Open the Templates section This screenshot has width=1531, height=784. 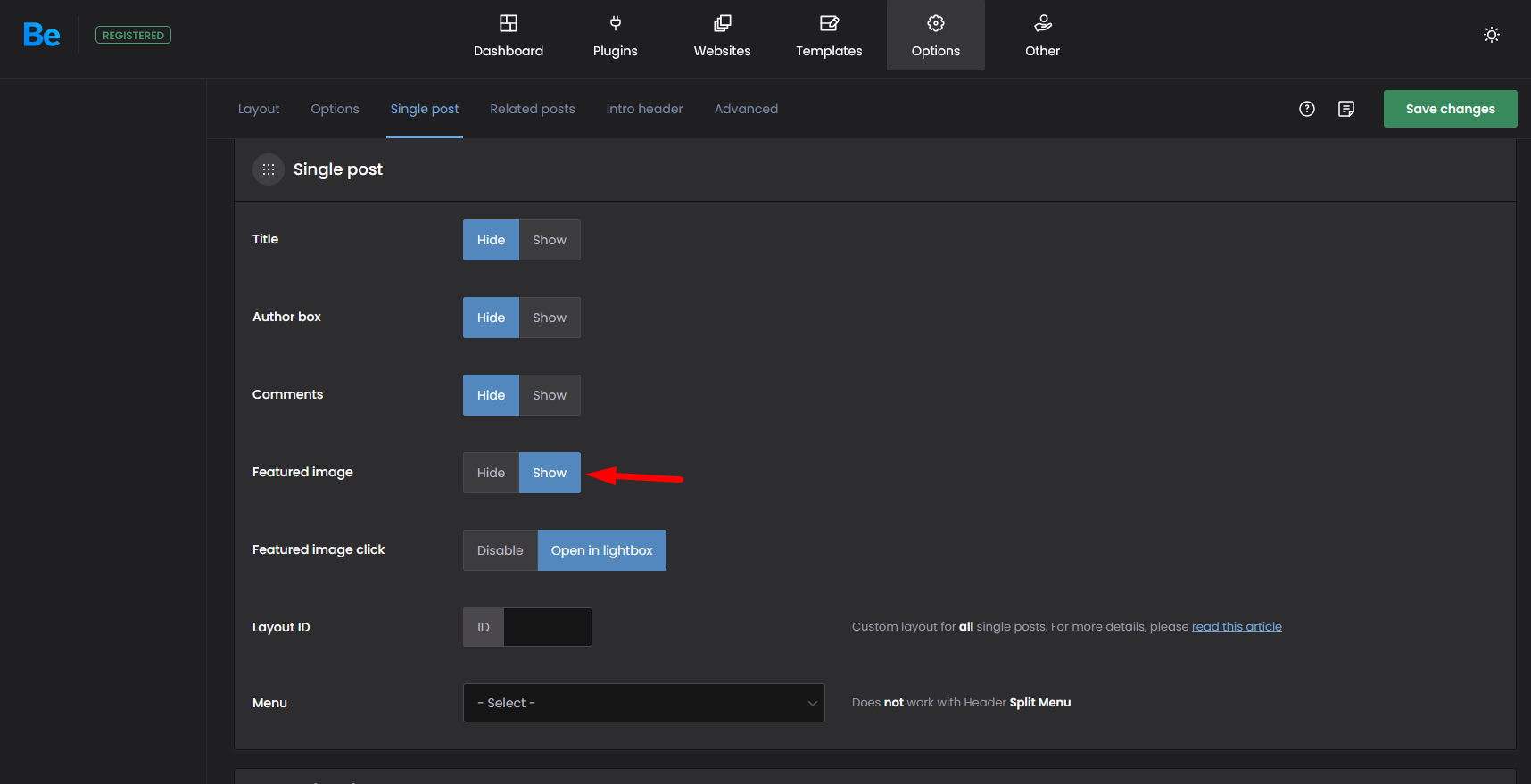point(829,36)
